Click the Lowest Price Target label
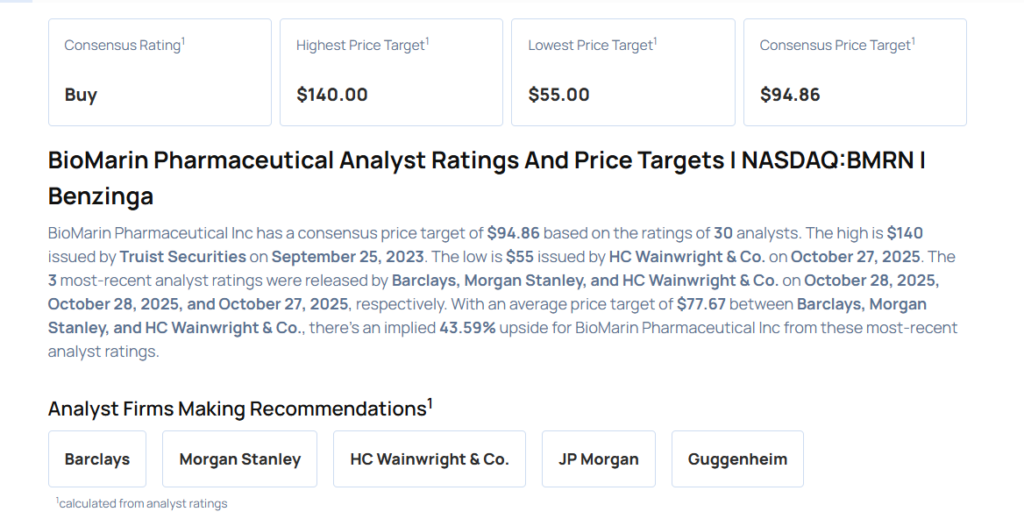1024x526 pixels. [x=591, y=46]
